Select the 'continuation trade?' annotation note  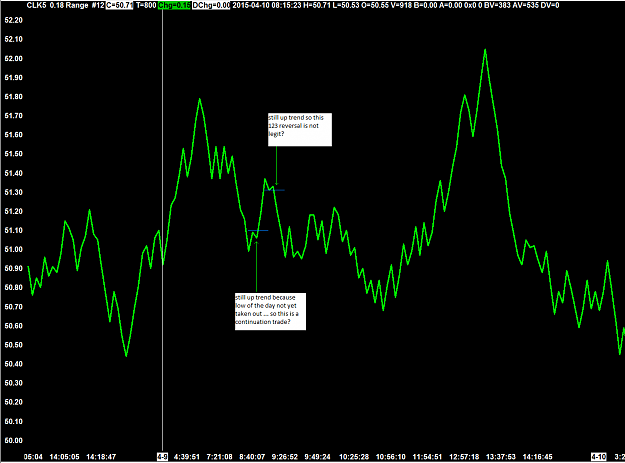coord(270,312)
